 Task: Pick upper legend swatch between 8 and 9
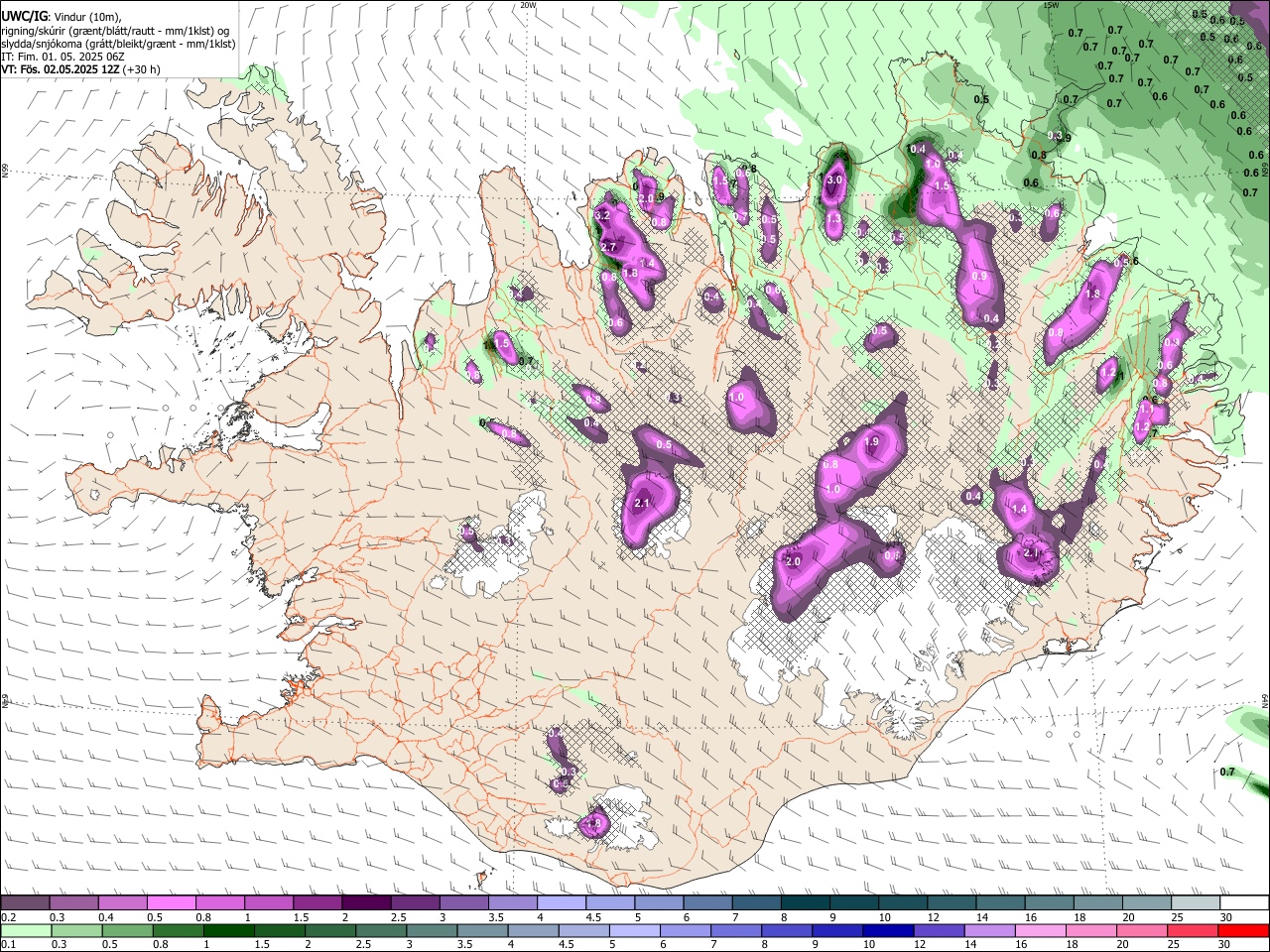tap(804, 902)
